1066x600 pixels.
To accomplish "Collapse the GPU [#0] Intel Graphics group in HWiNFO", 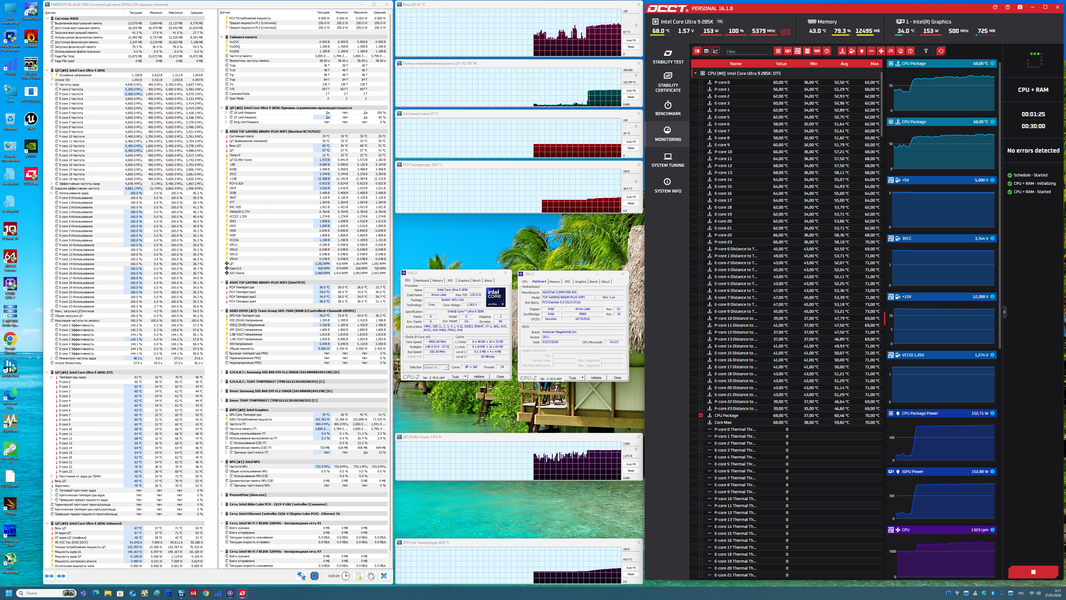I will click(223, 410).
